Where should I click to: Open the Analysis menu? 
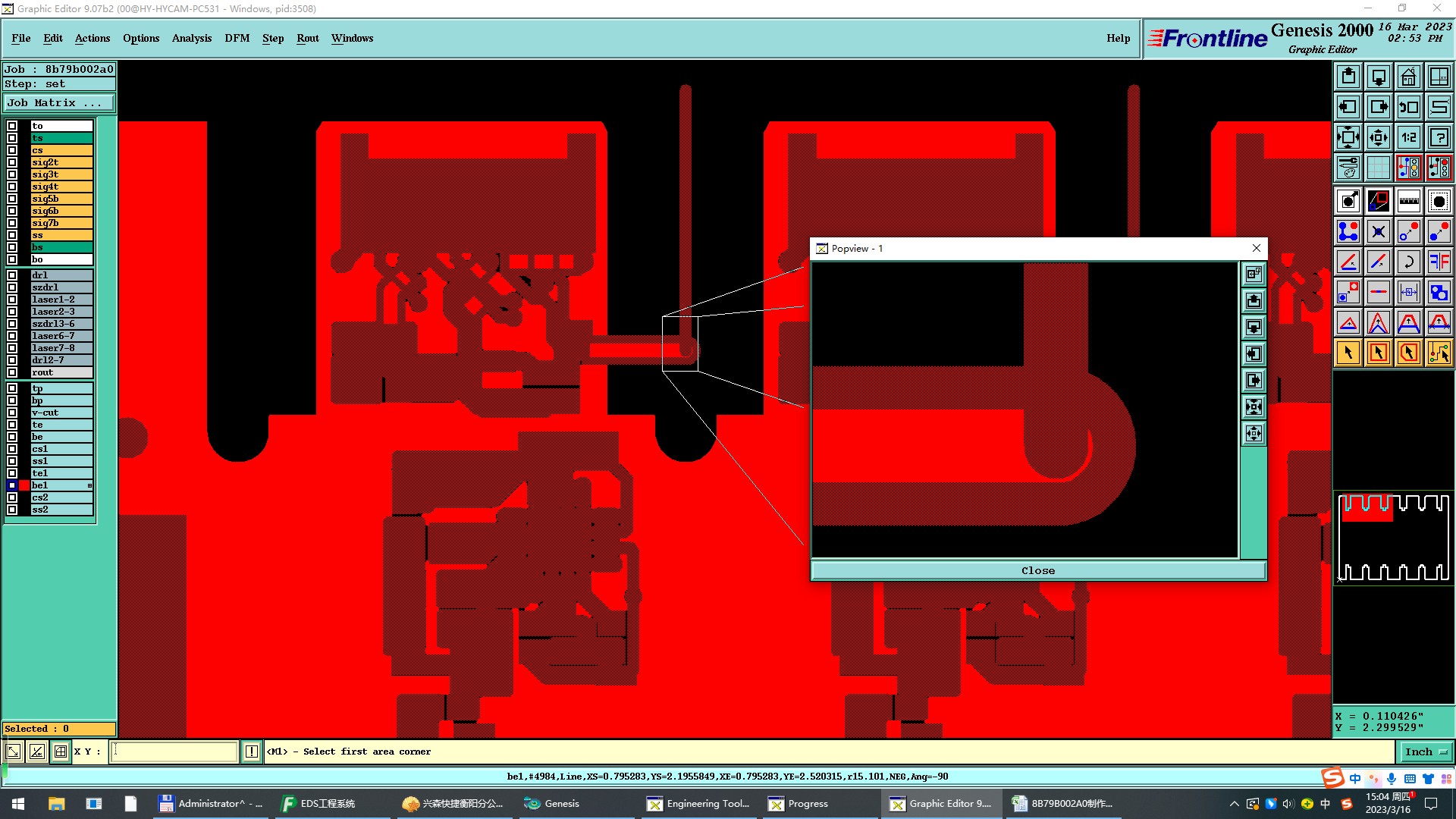pos(191,38)
